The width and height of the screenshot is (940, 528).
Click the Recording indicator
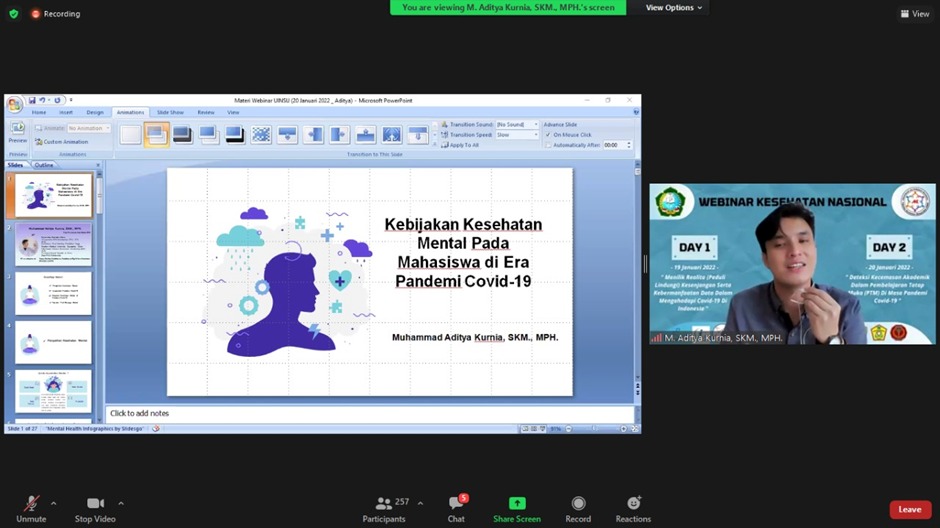[56, 14]
